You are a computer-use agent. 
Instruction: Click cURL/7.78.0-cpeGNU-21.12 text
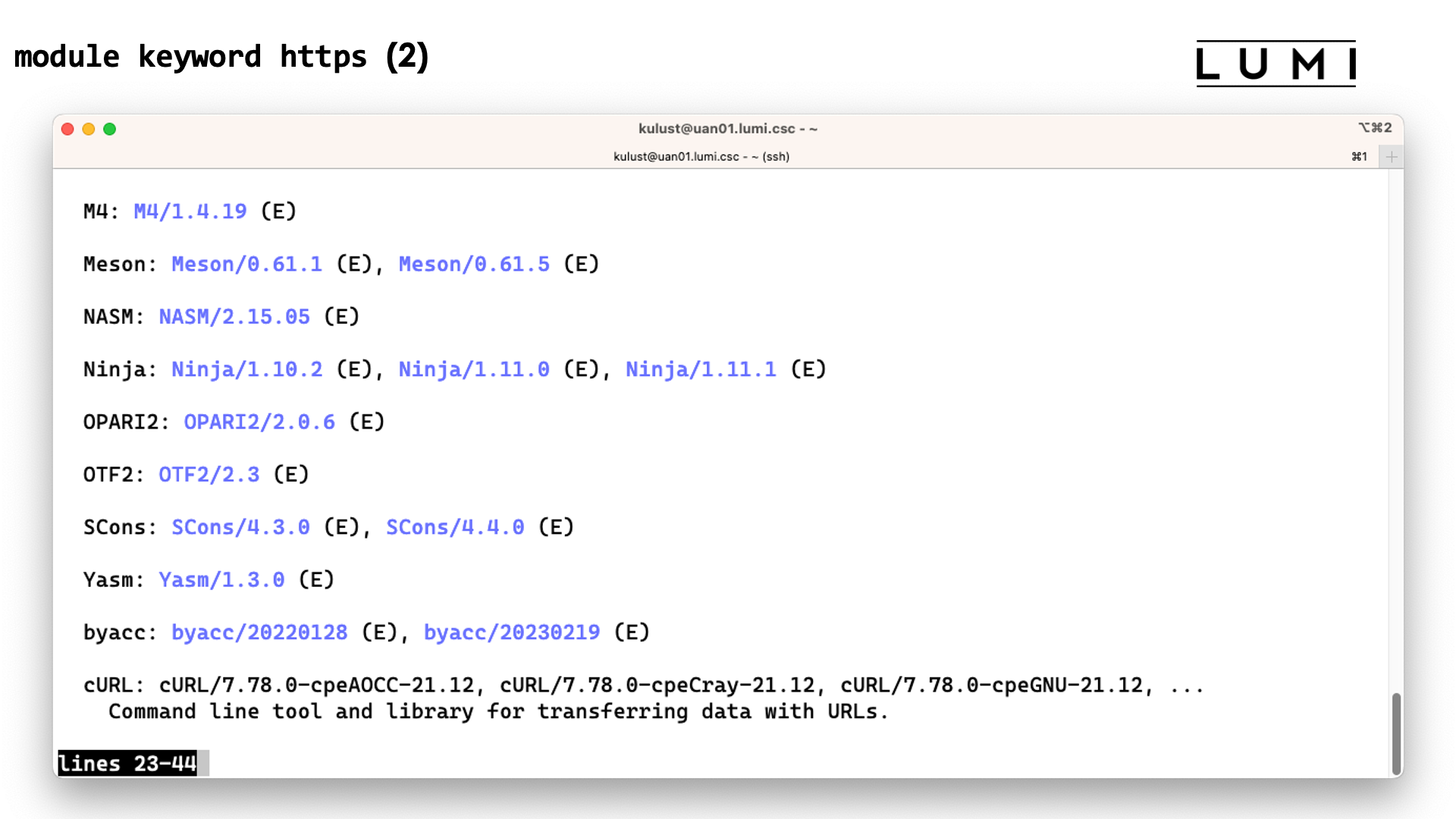pos(991,686)
